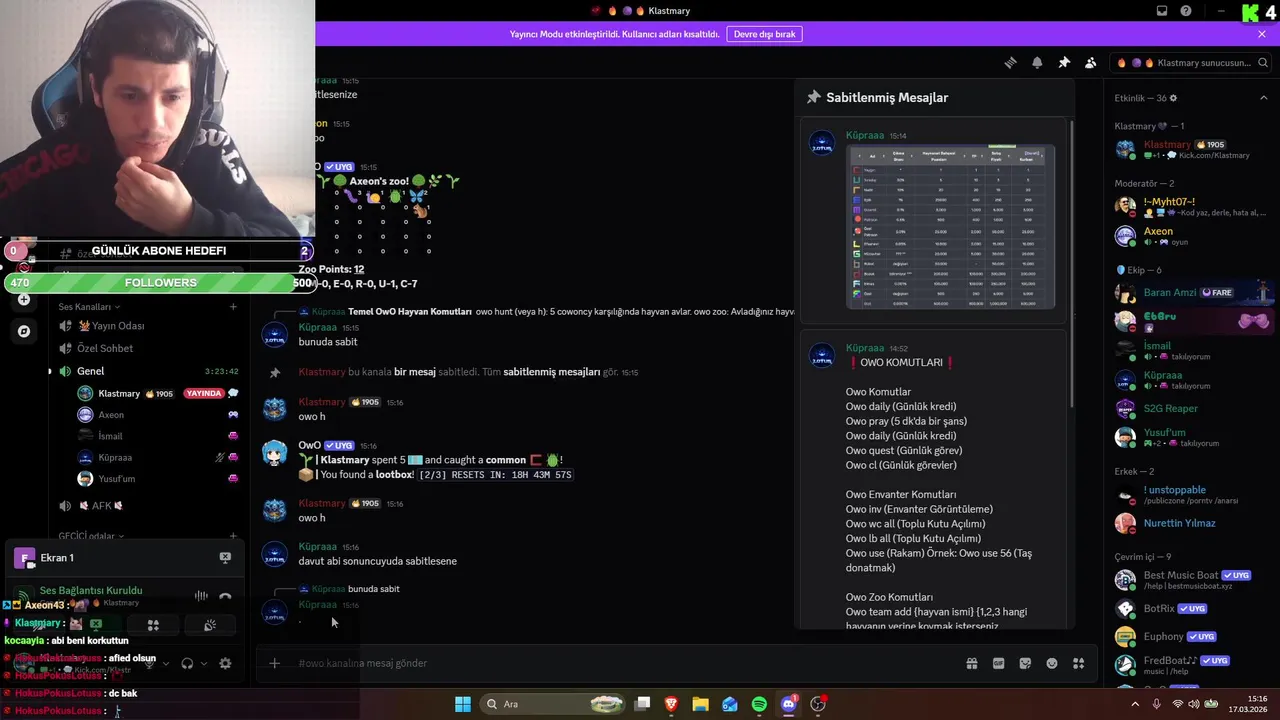Open the Threads icon in channel header
The height and width of the screenshot is (720, 1280).
1010,62
